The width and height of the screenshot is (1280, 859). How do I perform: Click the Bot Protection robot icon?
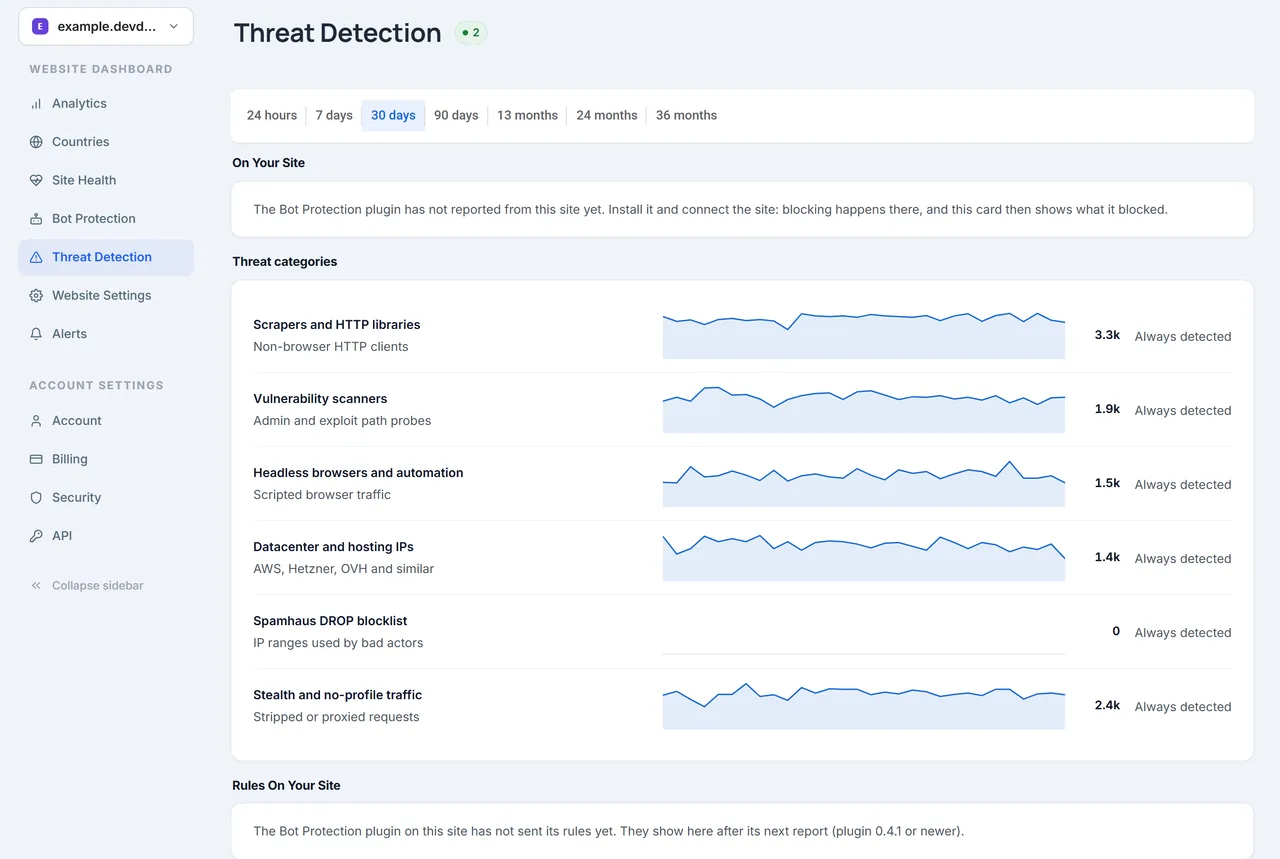coord(36,219)
